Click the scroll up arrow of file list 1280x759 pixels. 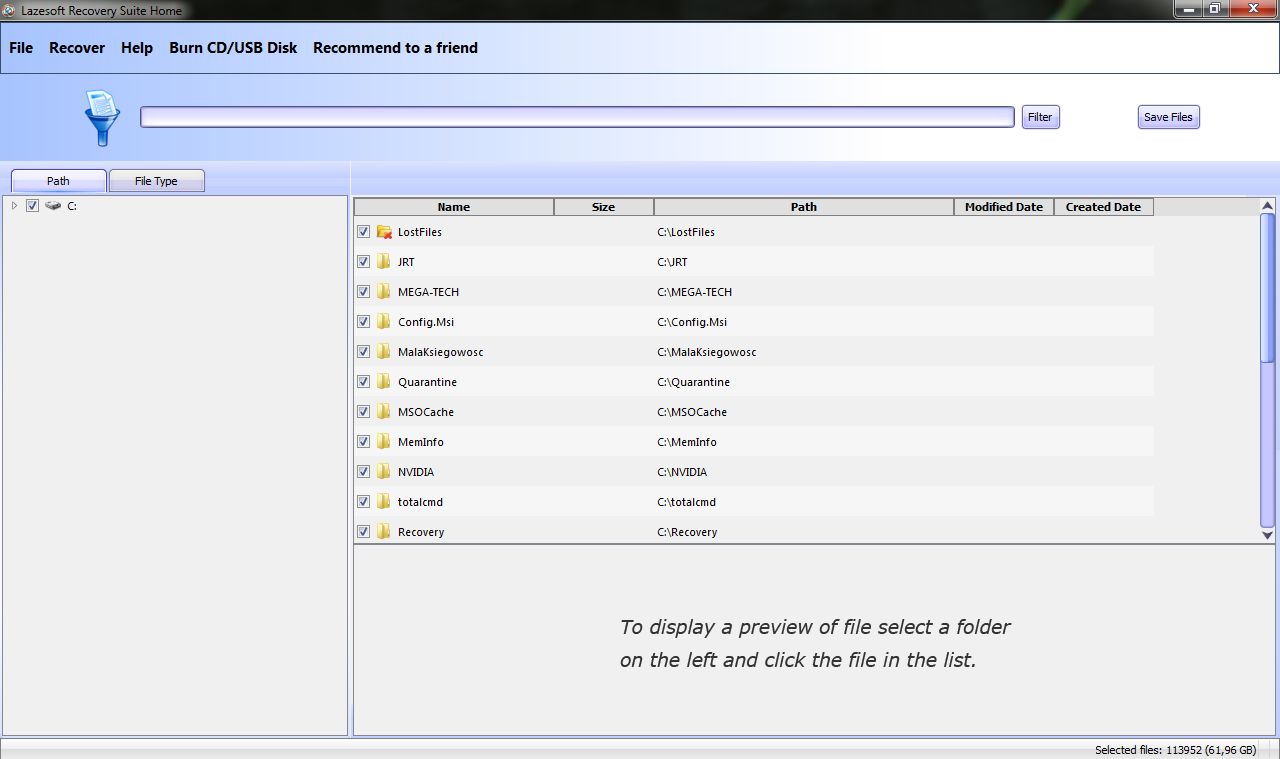pos(1268,205)
